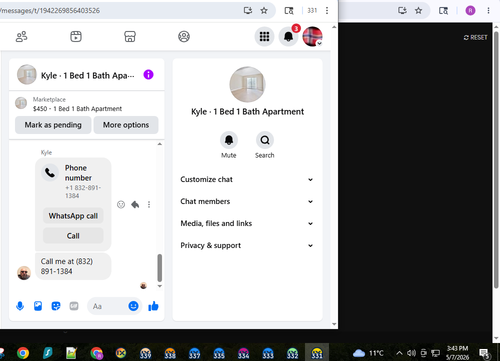
Task: Choose a GIF from the GIF icon
Action: click(74, 306)
